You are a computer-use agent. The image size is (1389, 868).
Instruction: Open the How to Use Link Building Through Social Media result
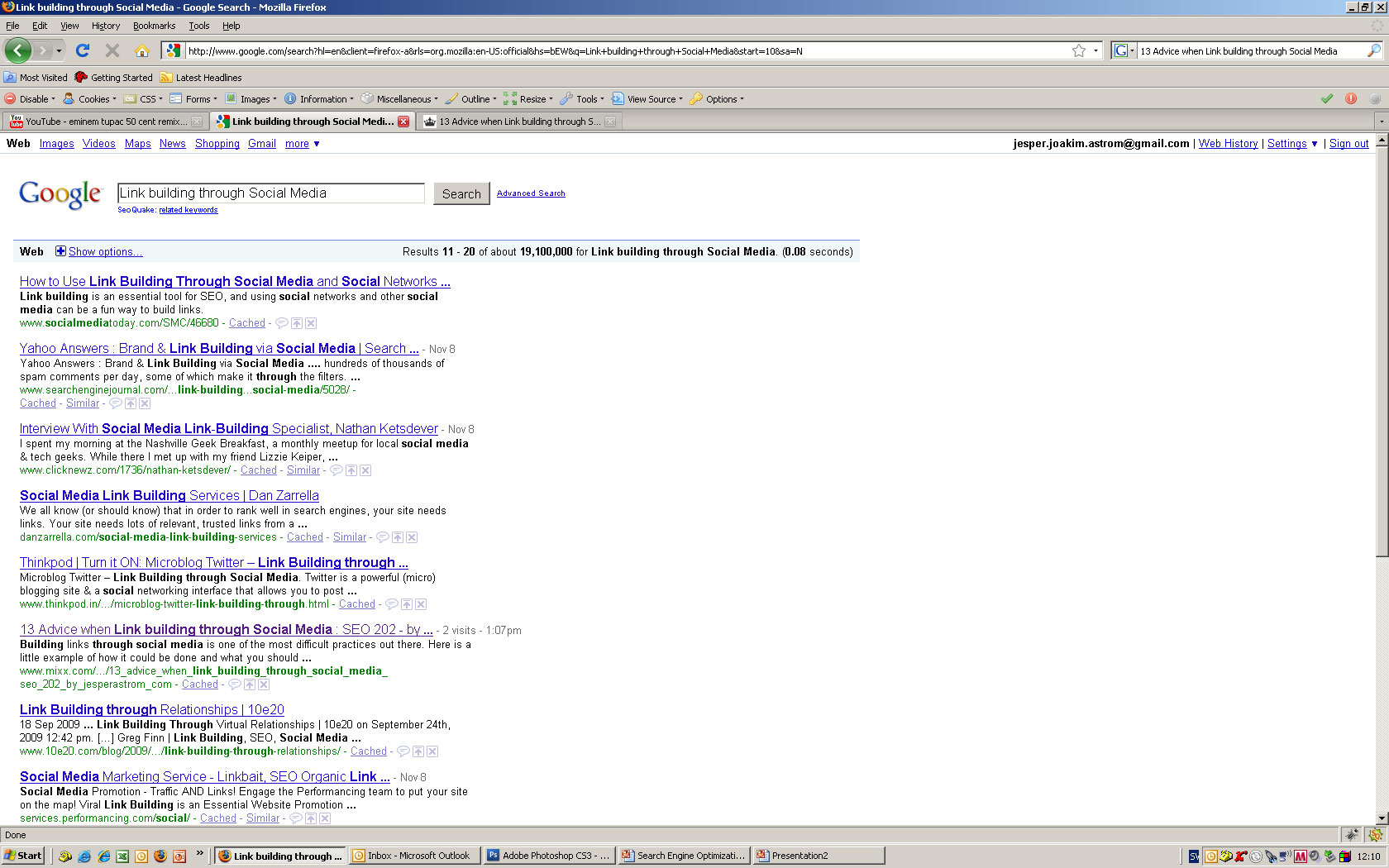pyautogui.click(x=235, y=282)
